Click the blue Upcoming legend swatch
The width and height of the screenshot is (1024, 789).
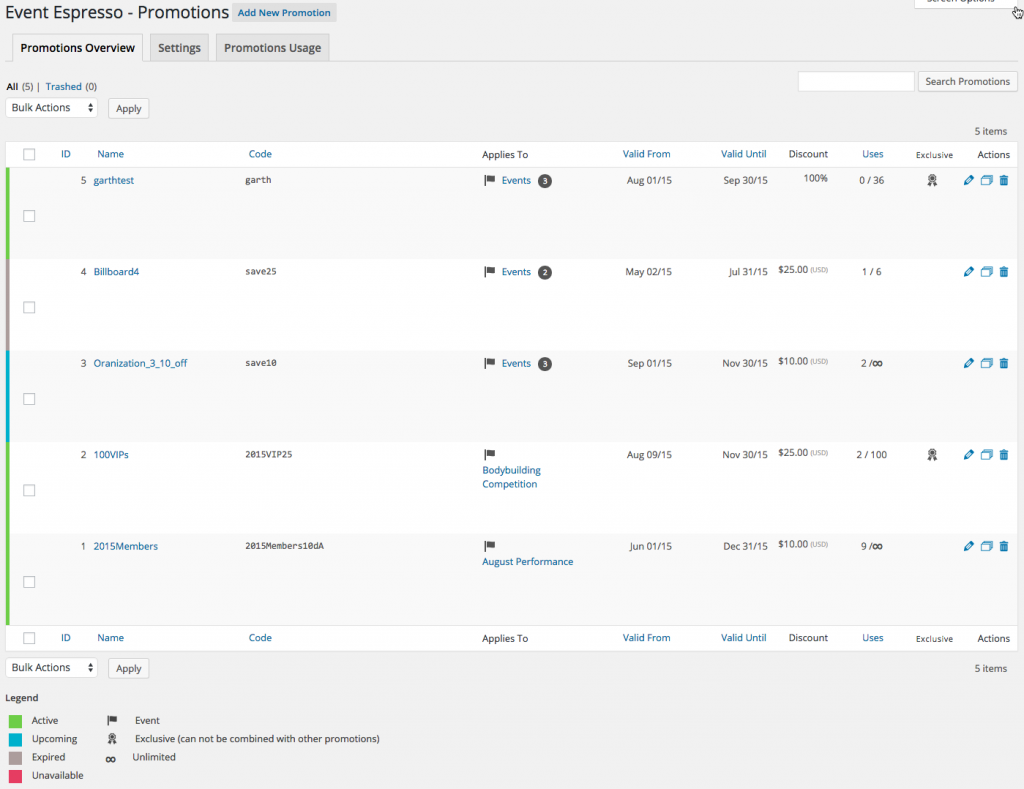tap(16, 739)
